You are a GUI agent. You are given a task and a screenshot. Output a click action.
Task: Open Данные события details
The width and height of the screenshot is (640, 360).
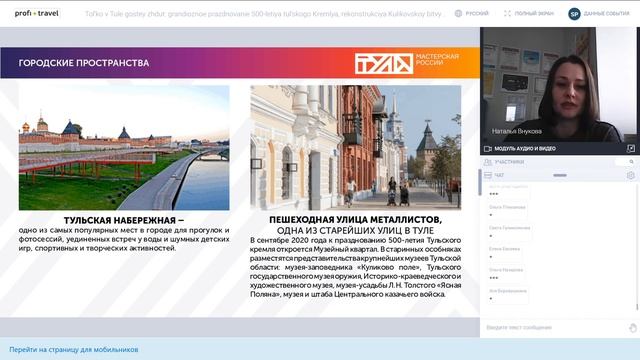(607, 13)
